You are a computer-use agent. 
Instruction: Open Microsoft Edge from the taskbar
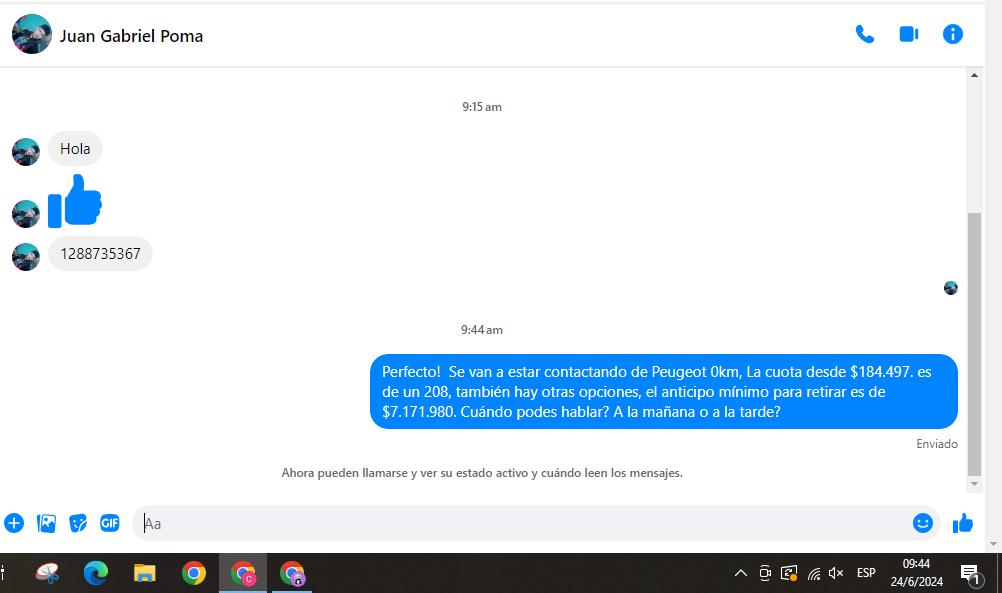96,573
